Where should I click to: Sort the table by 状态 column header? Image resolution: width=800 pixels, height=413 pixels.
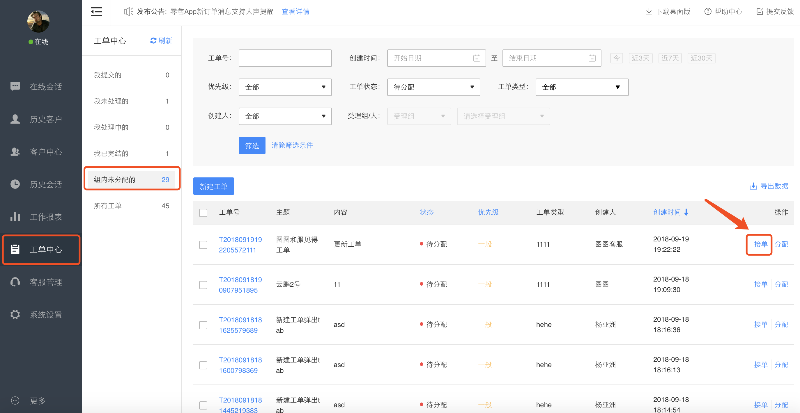tap(426, 212)
